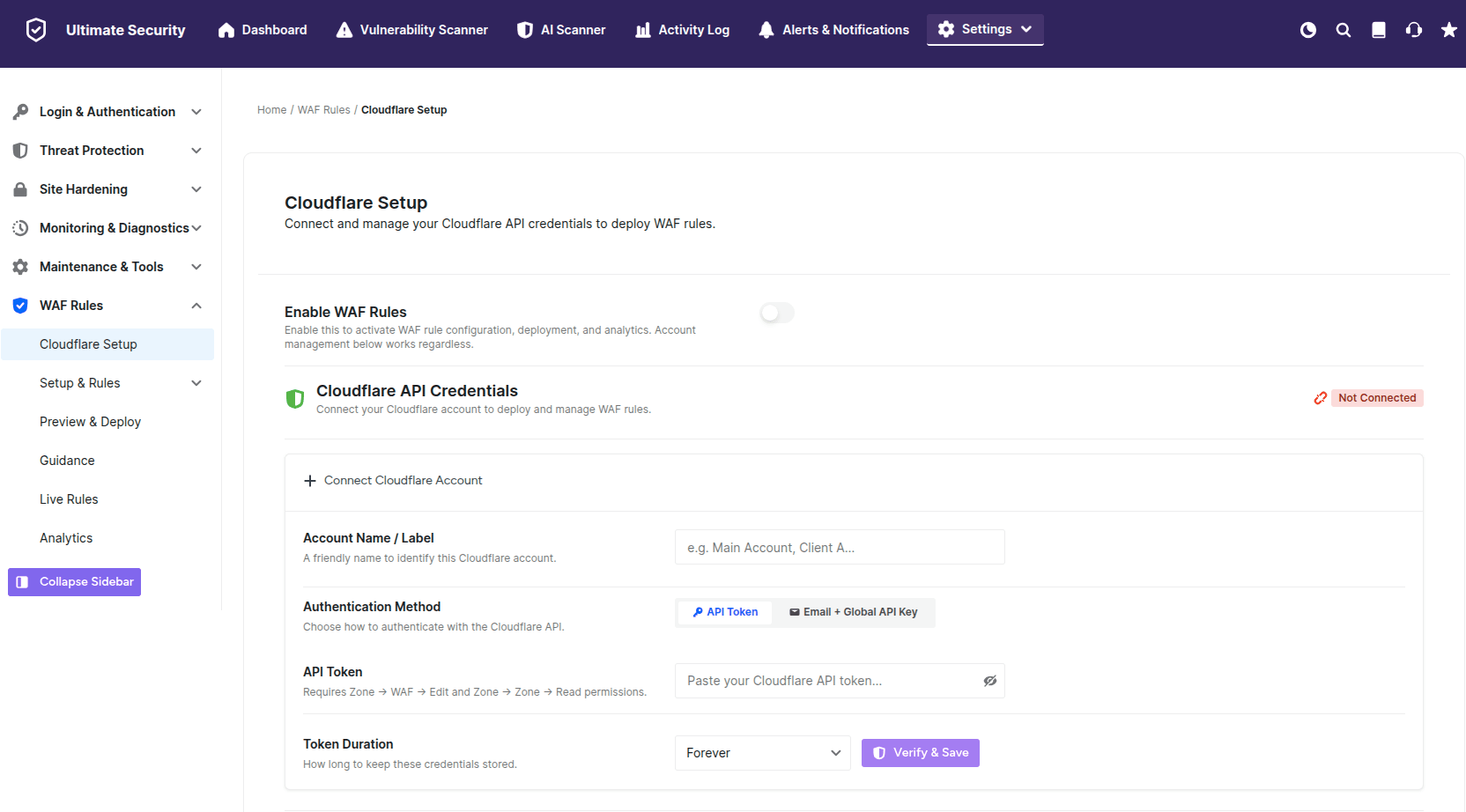Go to Home breadcrumb link
The image size is (1466, 812).
tap(271, 110)
